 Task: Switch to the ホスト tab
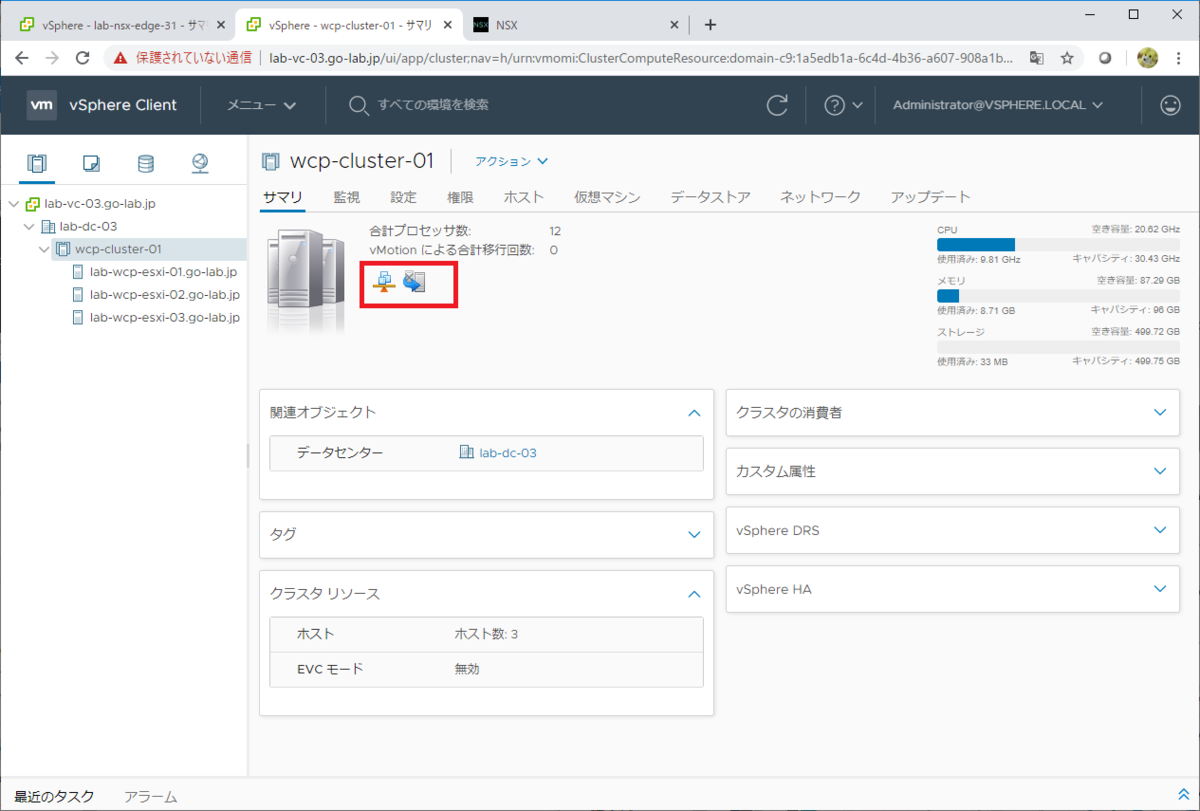[524, 197]
